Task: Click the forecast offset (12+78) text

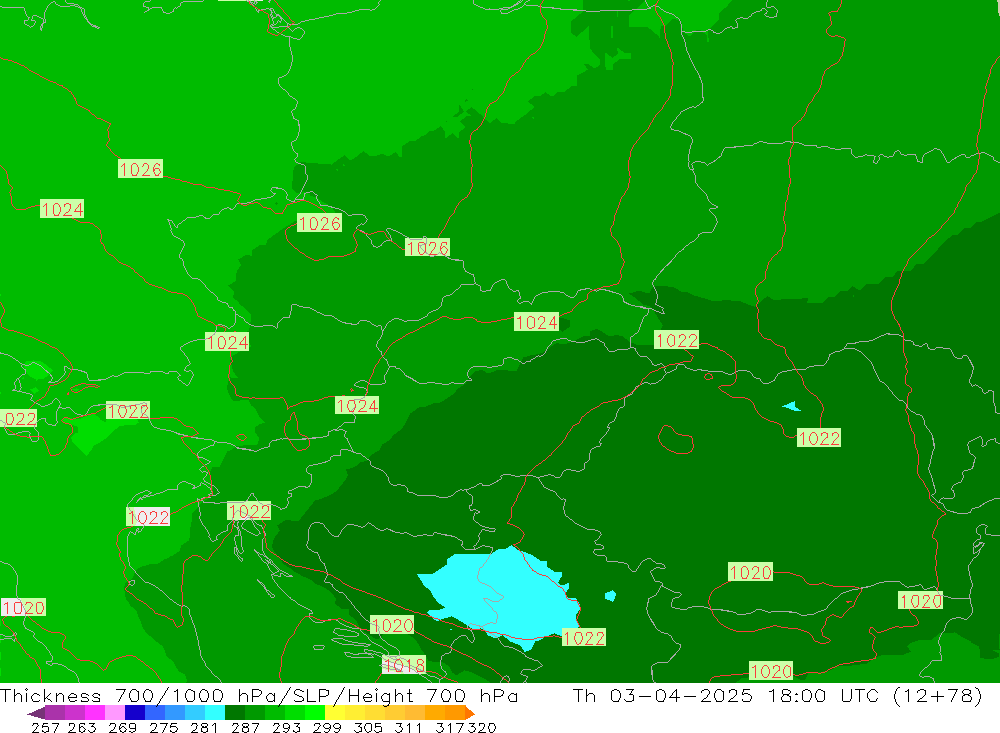Action: tap(938, 695)
